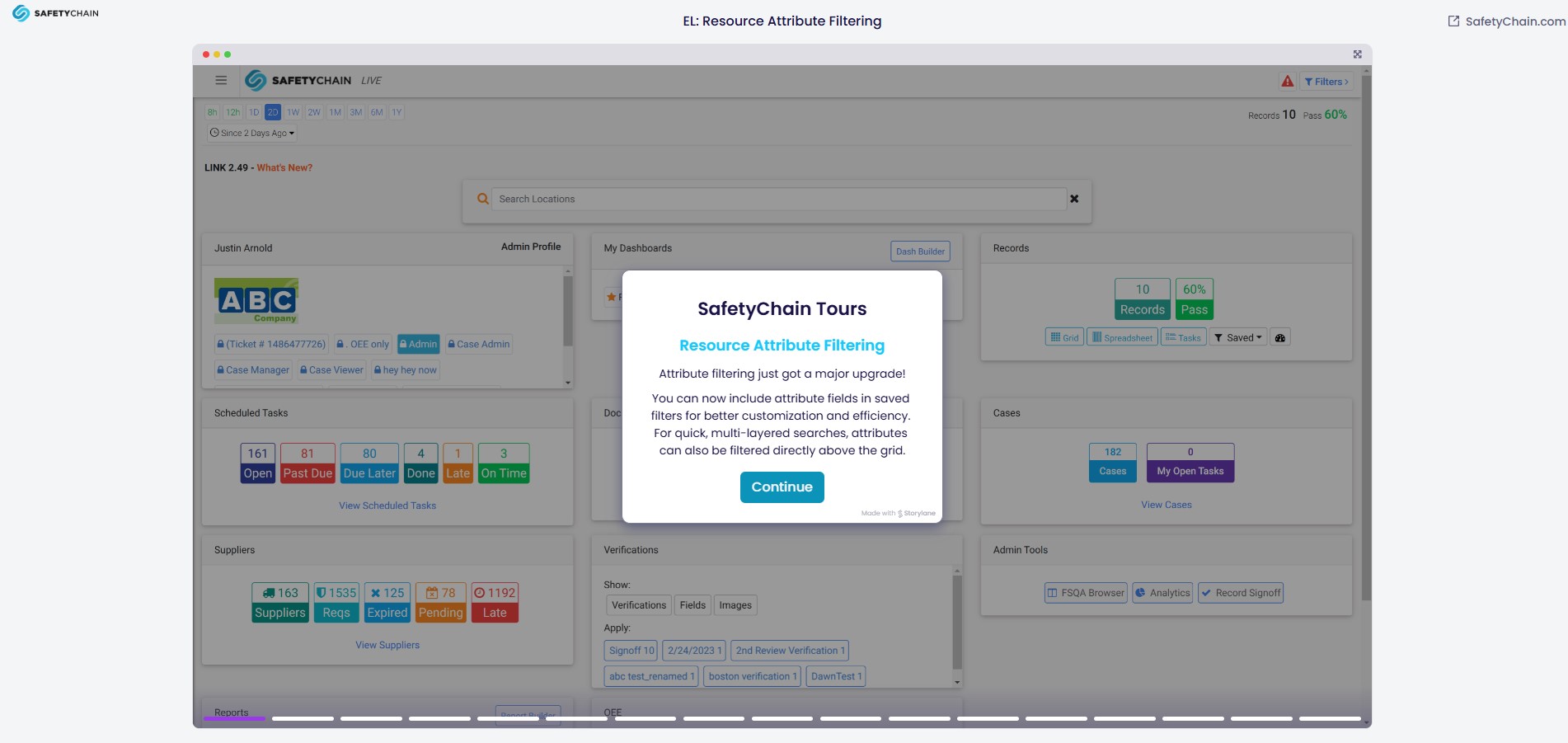Open 81 Past Due tasks
This screenshot has width=1568, height=743.
point(307,463)
